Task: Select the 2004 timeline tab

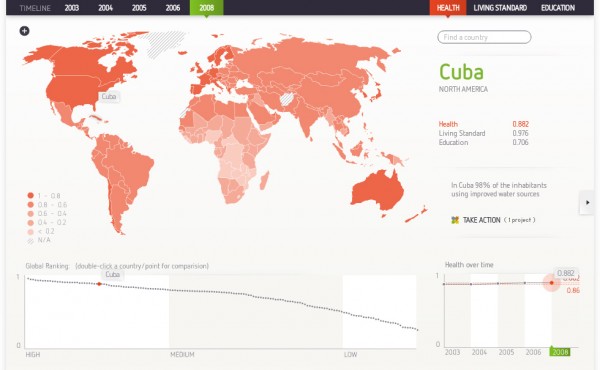Action: [105, 8]
